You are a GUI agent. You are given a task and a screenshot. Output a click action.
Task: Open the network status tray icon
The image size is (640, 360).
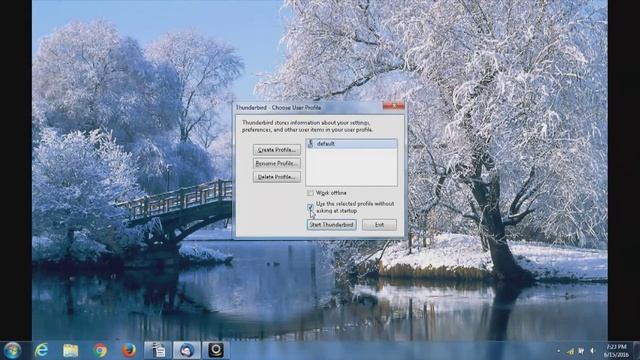click(x=570, y=351)
